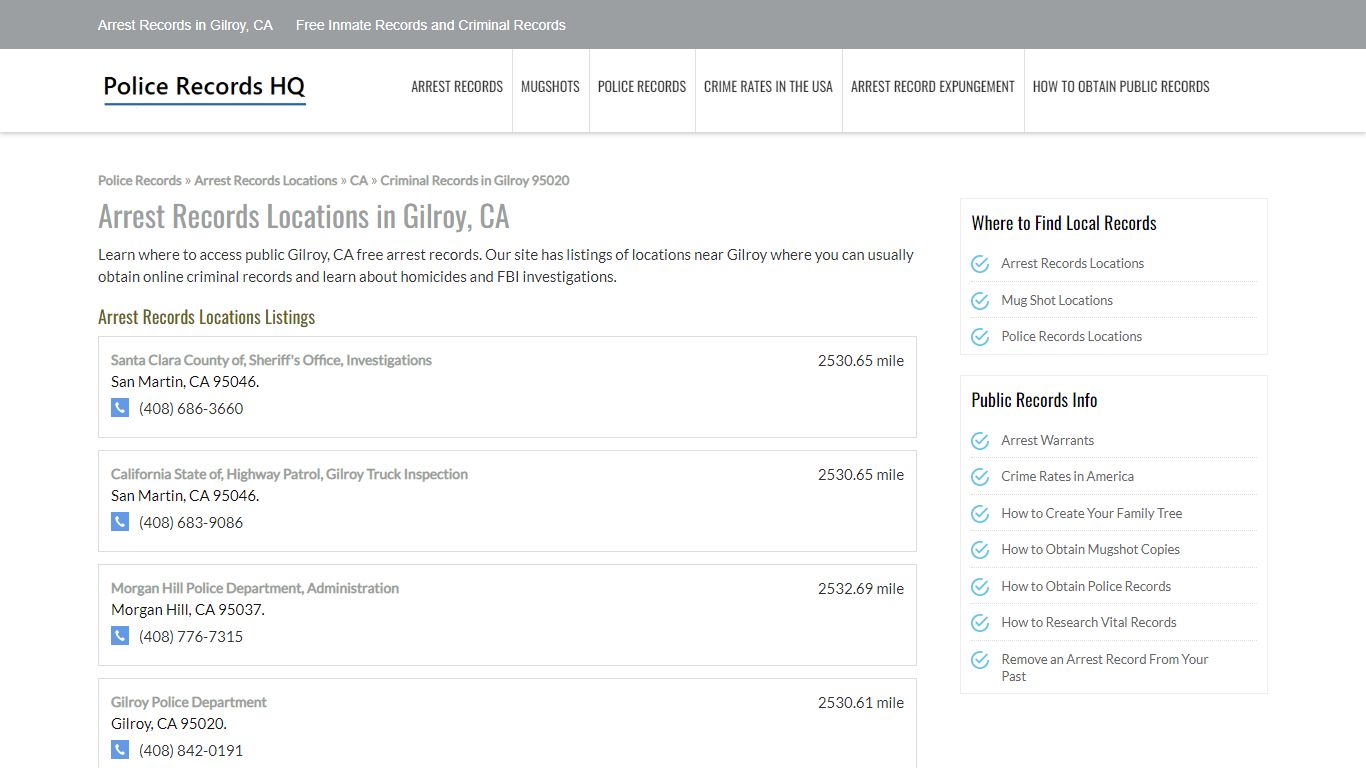
Task: Open Morgan Hill Police Department Administration listing
Action: (255, 588)
